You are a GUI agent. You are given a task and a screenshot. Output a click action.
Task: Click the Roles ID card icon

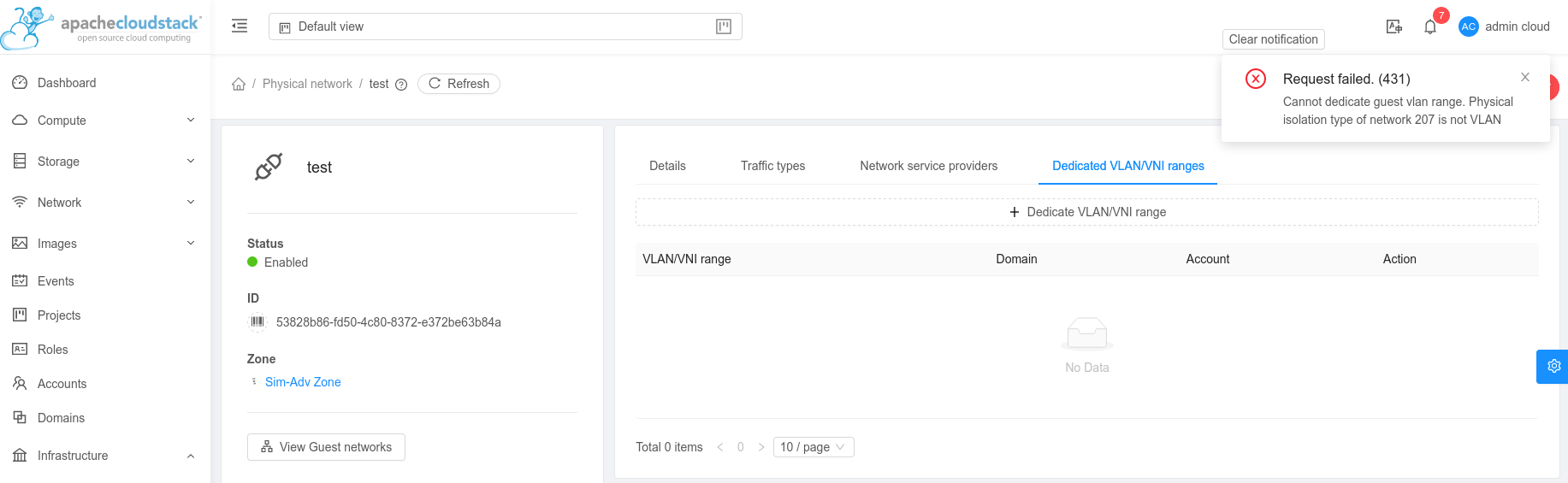[20, 350]
